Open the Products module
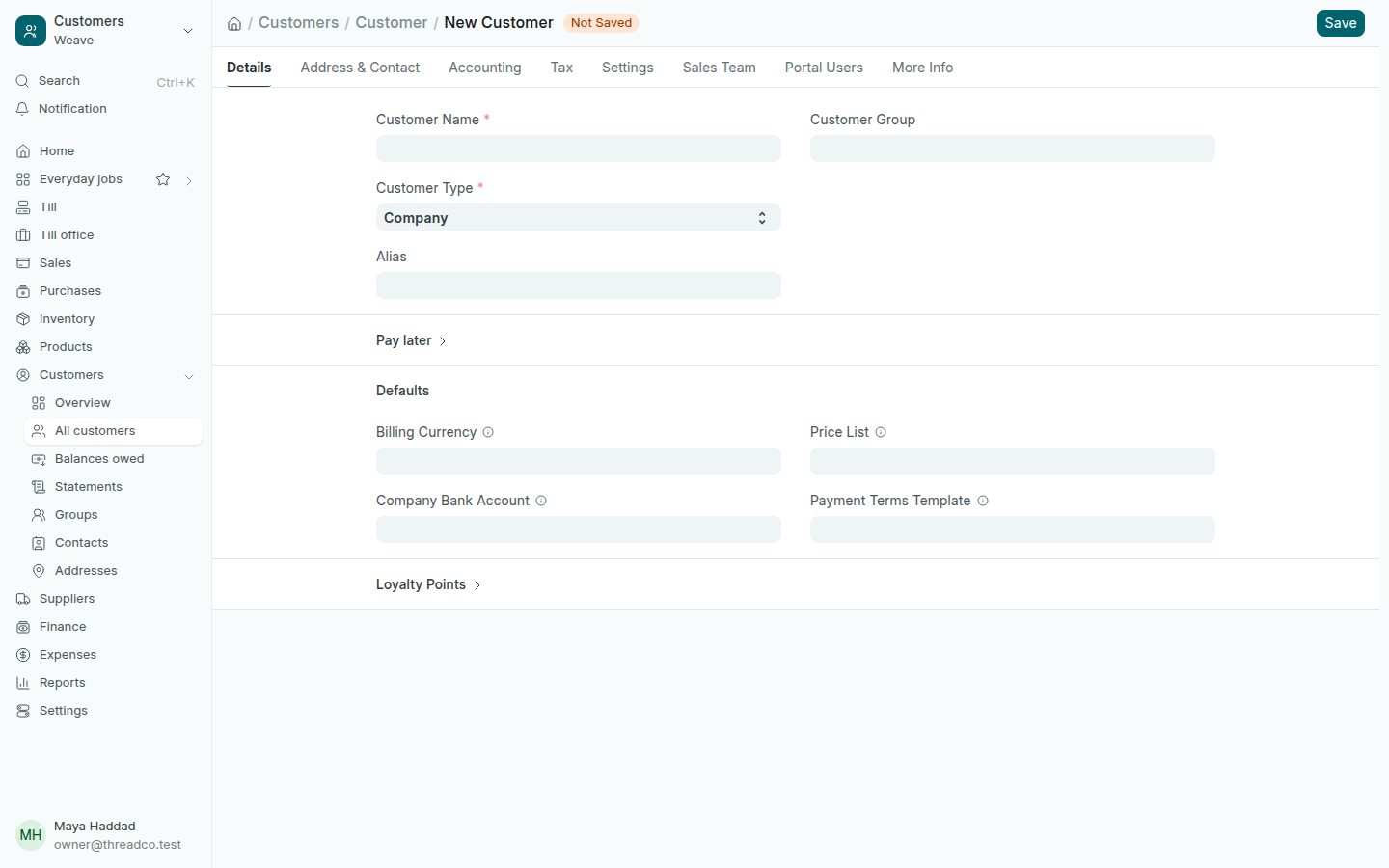This screenshot has width=1389, height=868. coord(105,347)
